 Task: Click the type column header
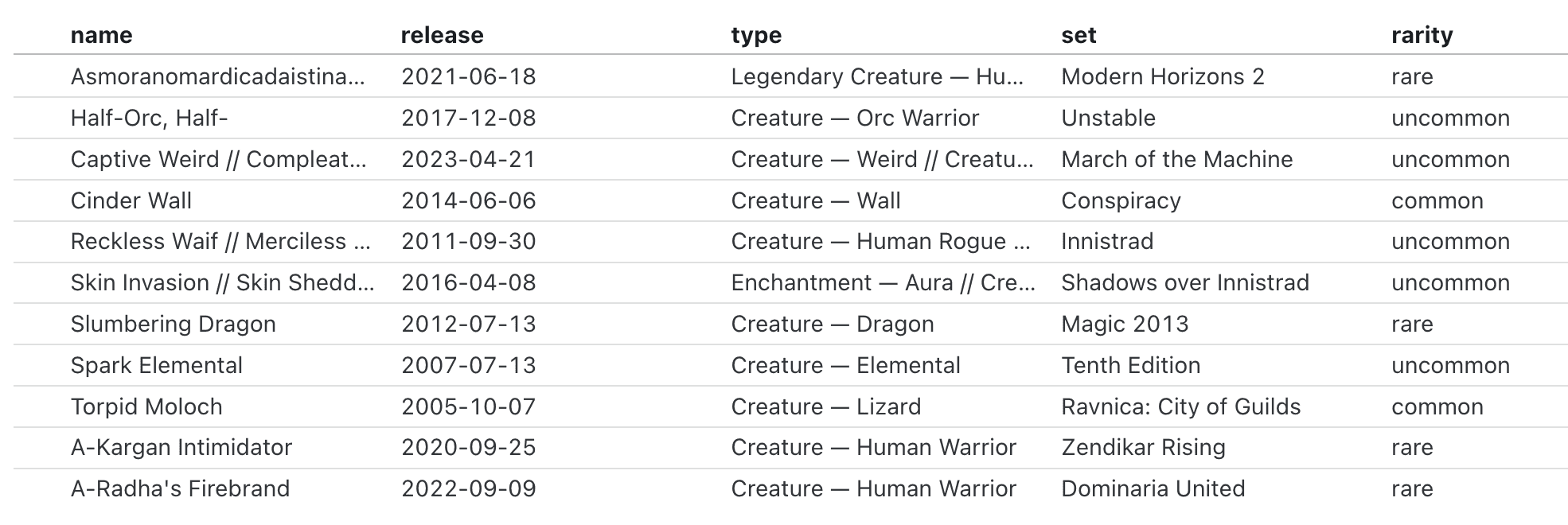(x=756, y=35)
